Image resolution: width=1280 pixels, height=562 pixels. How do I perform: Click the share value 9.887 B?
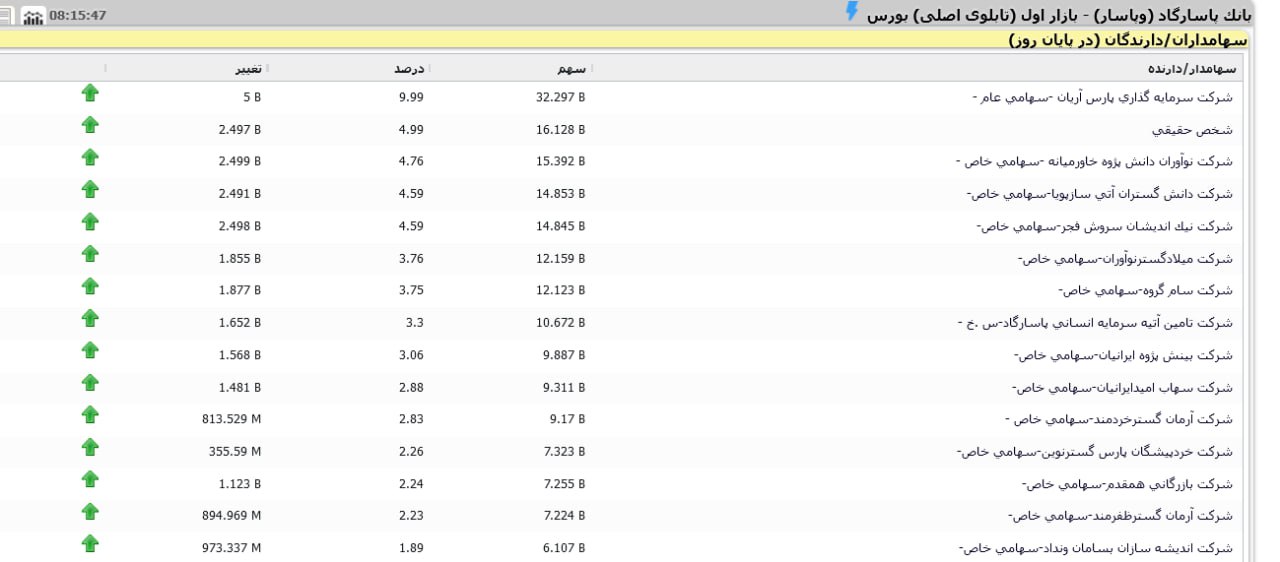click(x=564, y=355)
